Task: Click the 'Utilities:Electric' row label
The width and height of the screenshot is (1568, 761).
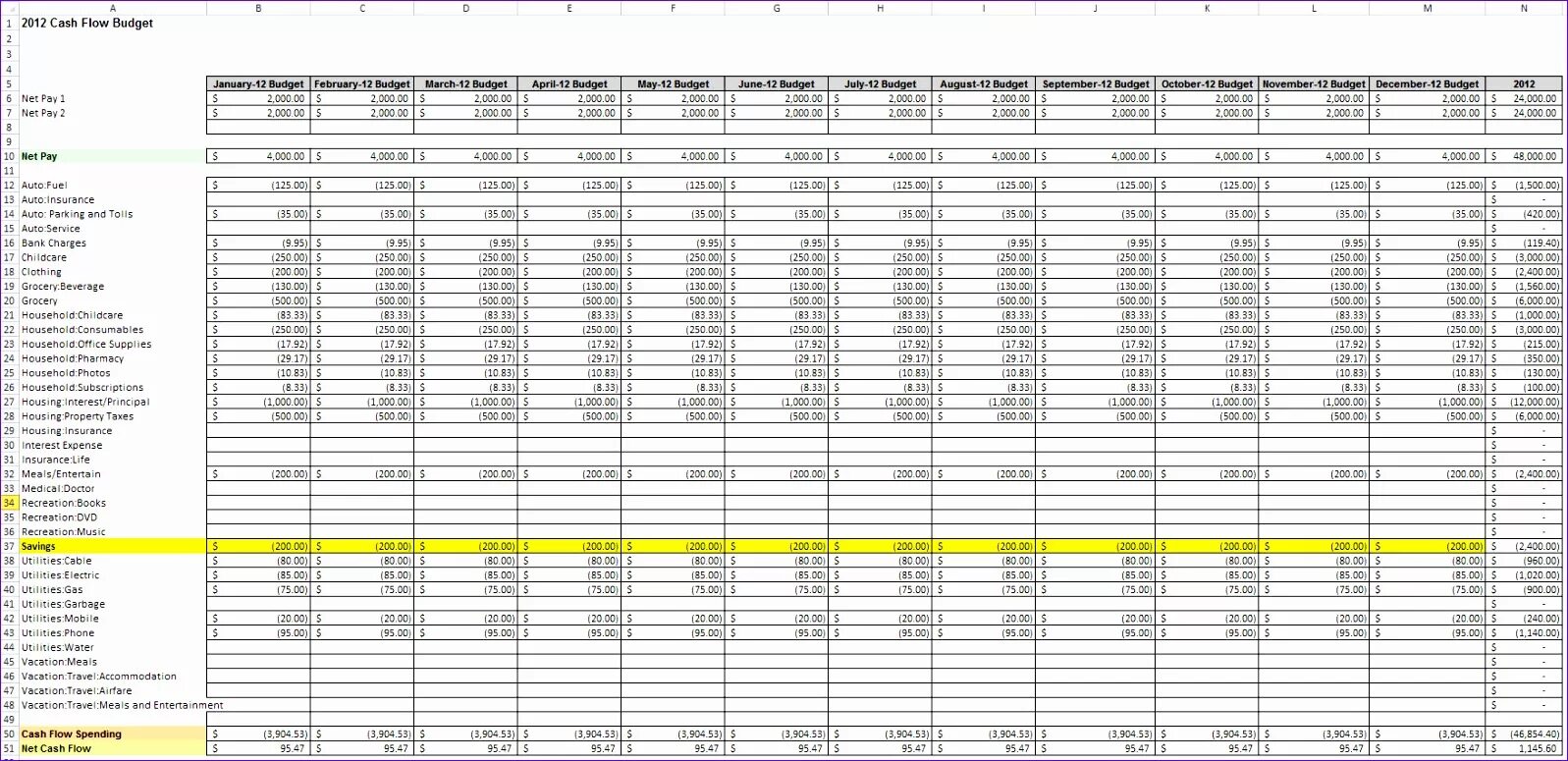Action: [60, 575]
